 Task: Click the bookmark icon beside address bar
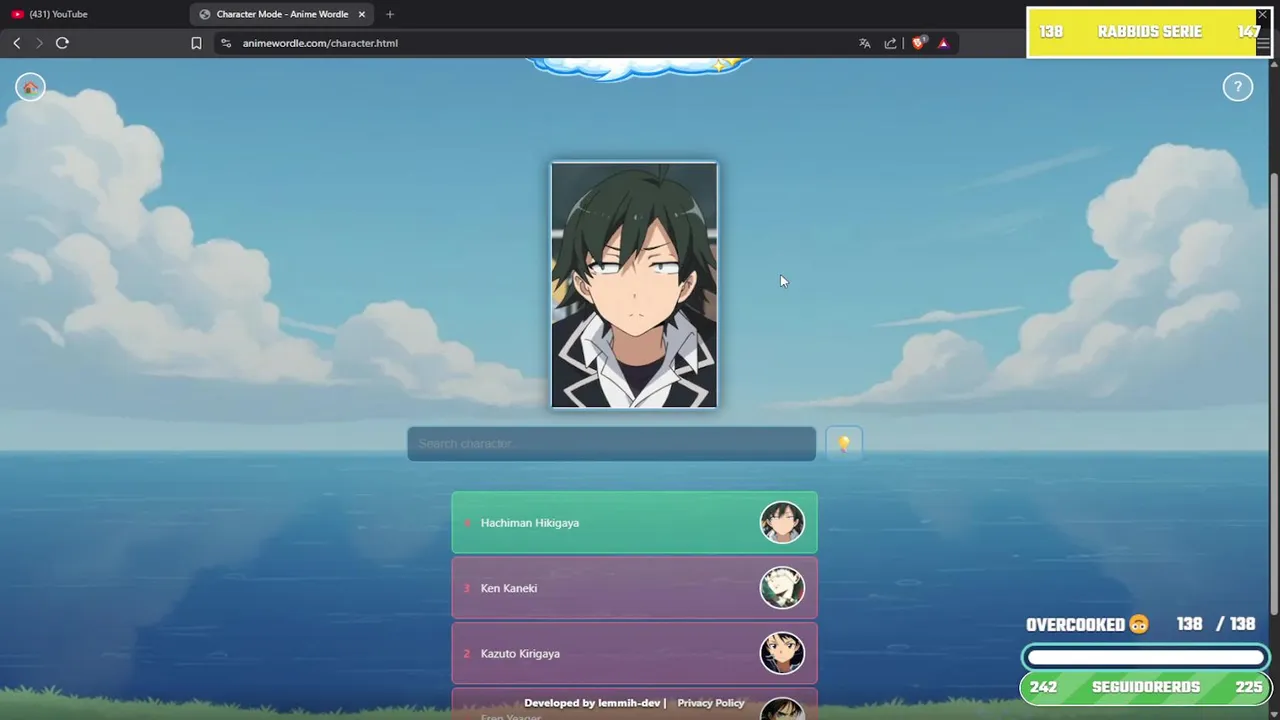pyautogui.click(x=196, y=43)
